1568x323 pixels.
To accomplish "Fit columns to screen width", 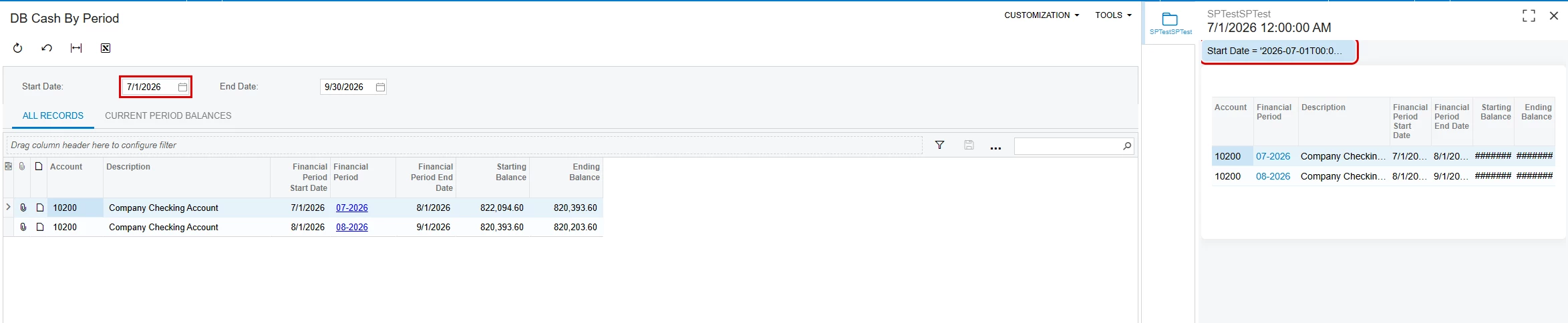I will coord(76,48).
